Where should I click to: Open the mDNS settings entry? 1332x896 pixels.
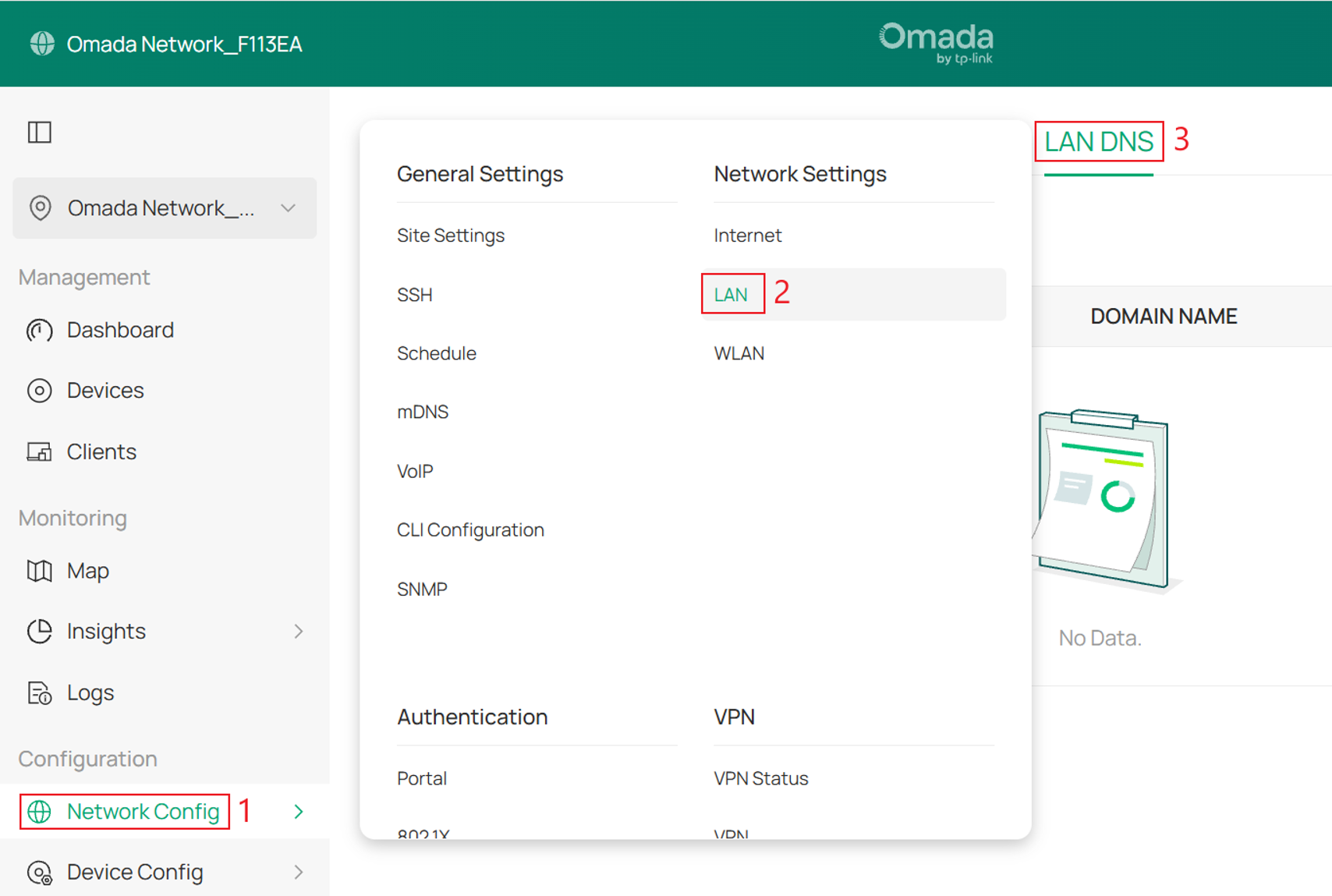coord(423,412)
